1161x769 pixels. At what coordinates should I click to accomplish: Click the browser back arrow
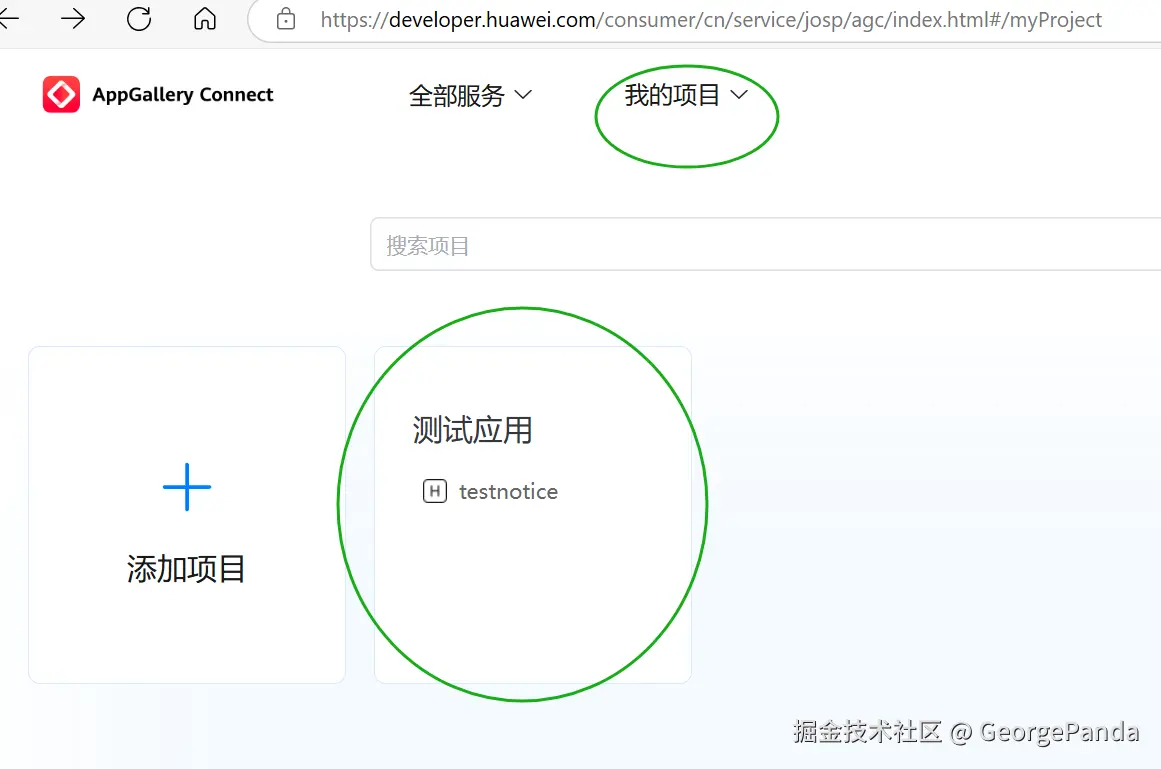10,19
